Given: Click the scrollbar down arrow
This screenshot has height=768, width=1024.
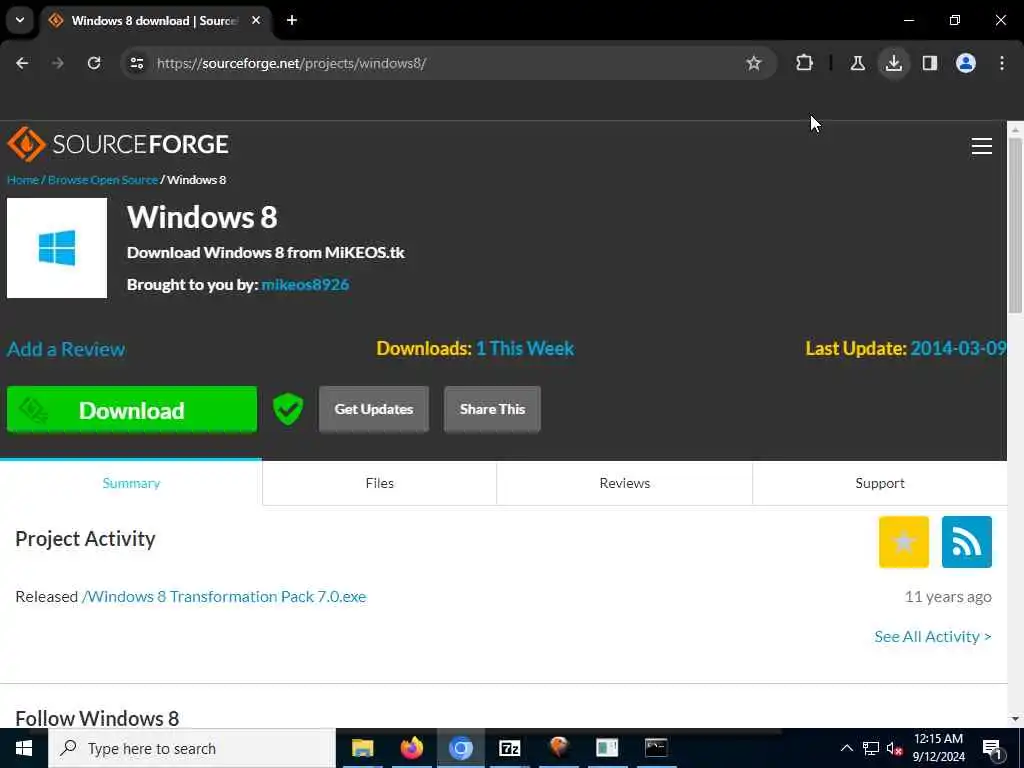Looking at the screenshot, I should pos(1015,719).
